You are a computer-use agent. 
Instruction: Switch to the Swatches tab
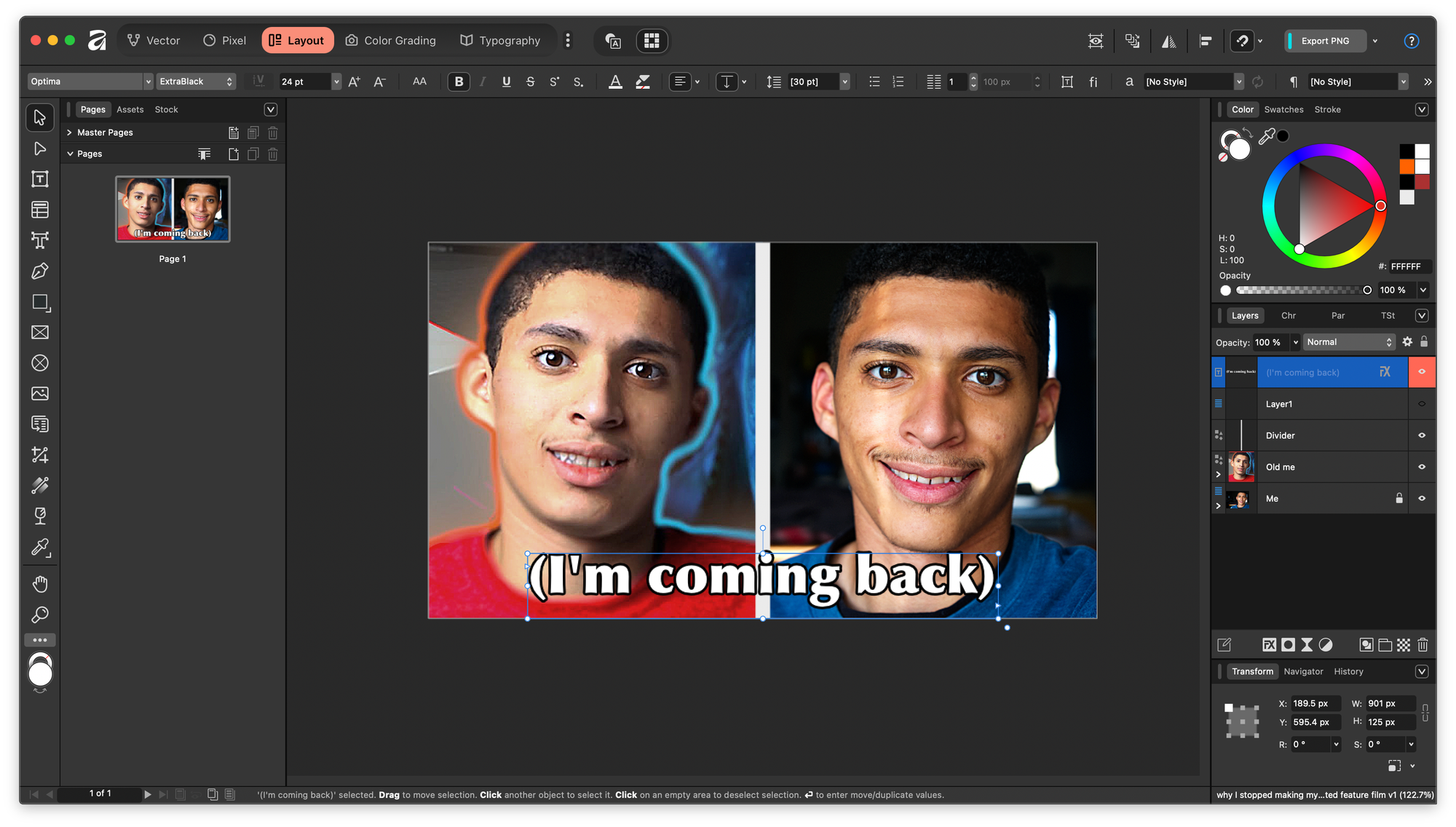click(x=1283, y=109)
